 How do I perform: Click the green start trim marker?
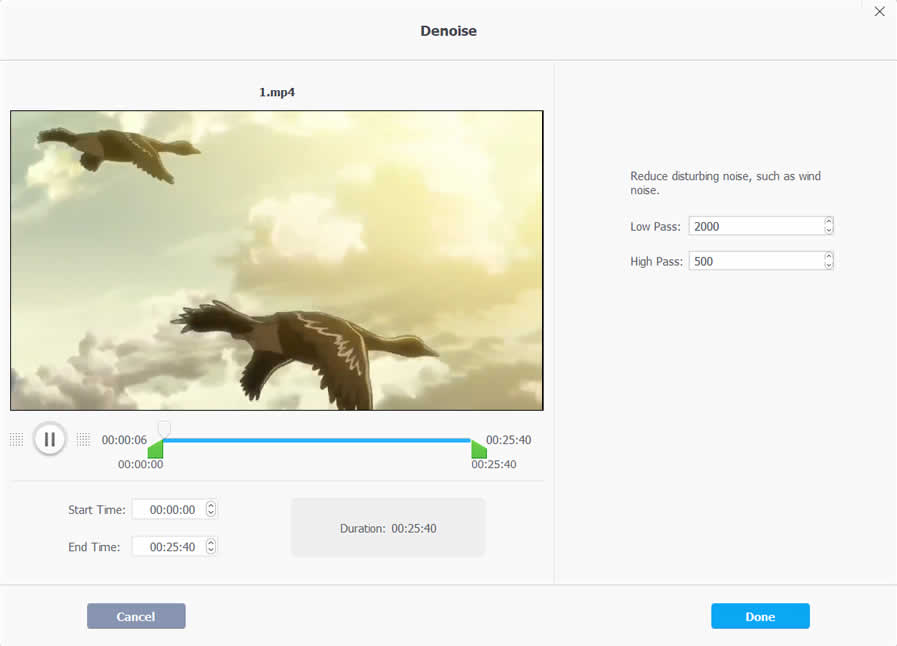(155, 450)
